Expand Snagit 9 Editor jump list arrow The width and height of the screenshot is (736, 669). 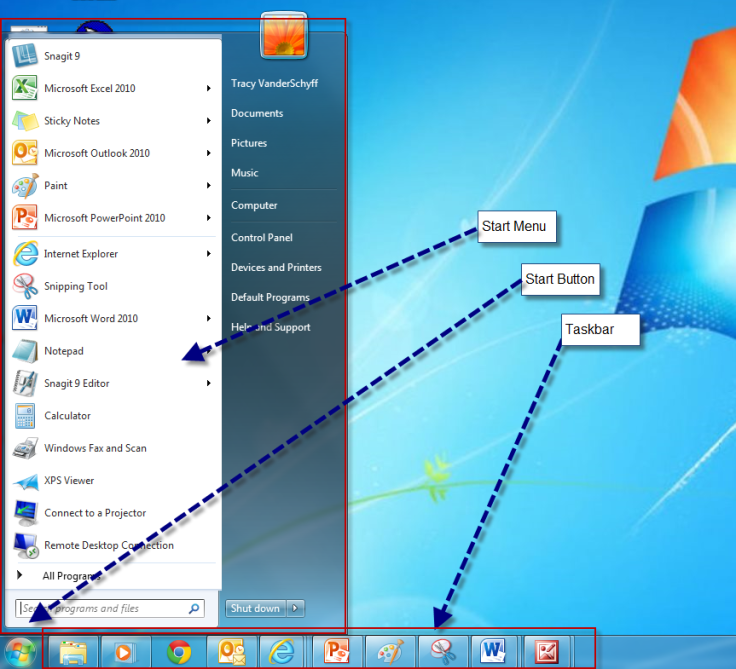tap(208, 383)
